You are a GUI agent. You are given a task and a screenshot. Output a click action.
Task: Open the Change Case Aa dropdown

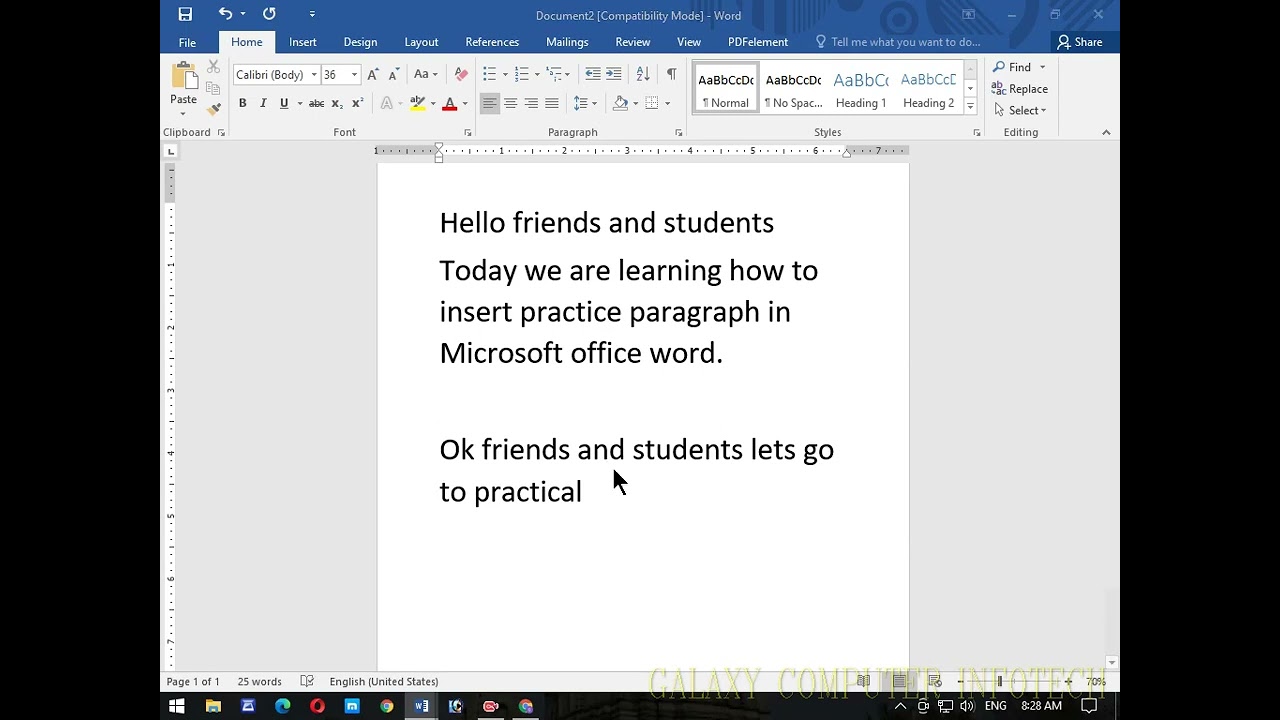(x=426, y=75)
